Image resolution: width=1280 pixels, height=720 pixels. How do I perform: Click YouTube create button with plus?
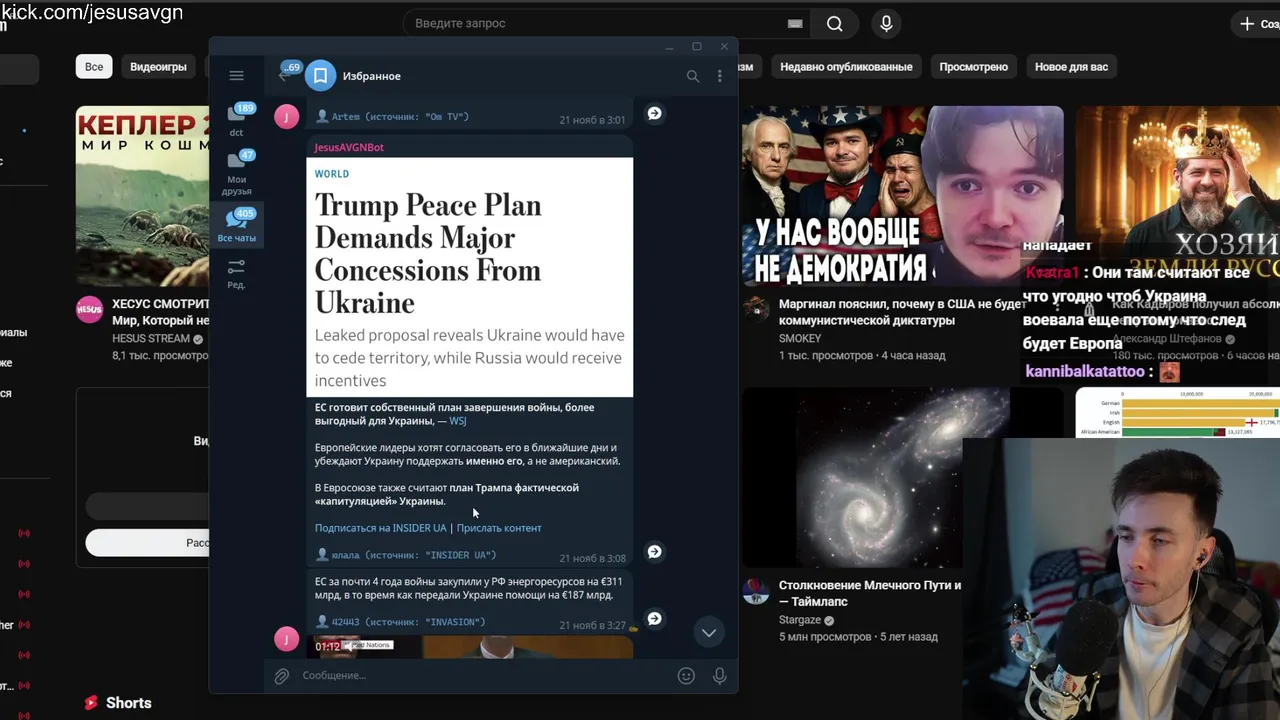pyautogui.click(x=1258, y=23)
